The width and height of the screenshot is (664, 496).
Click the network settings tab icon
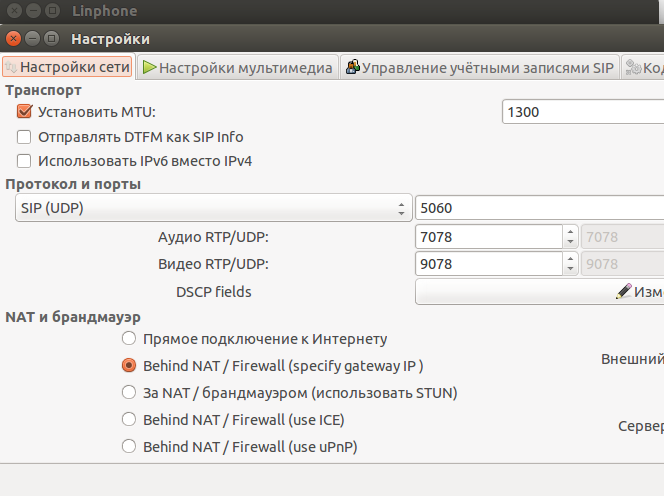click(11, 68)
